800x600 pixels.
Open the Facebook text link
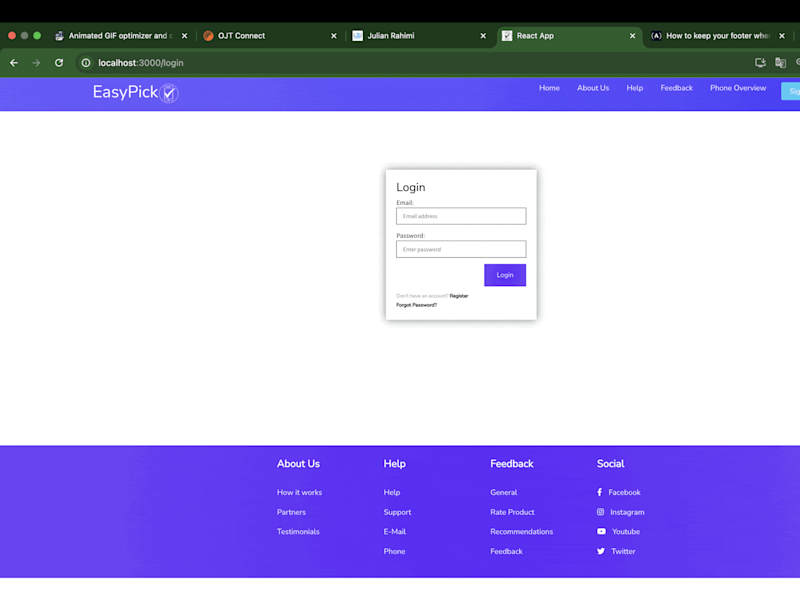click(x=624, y=492)
